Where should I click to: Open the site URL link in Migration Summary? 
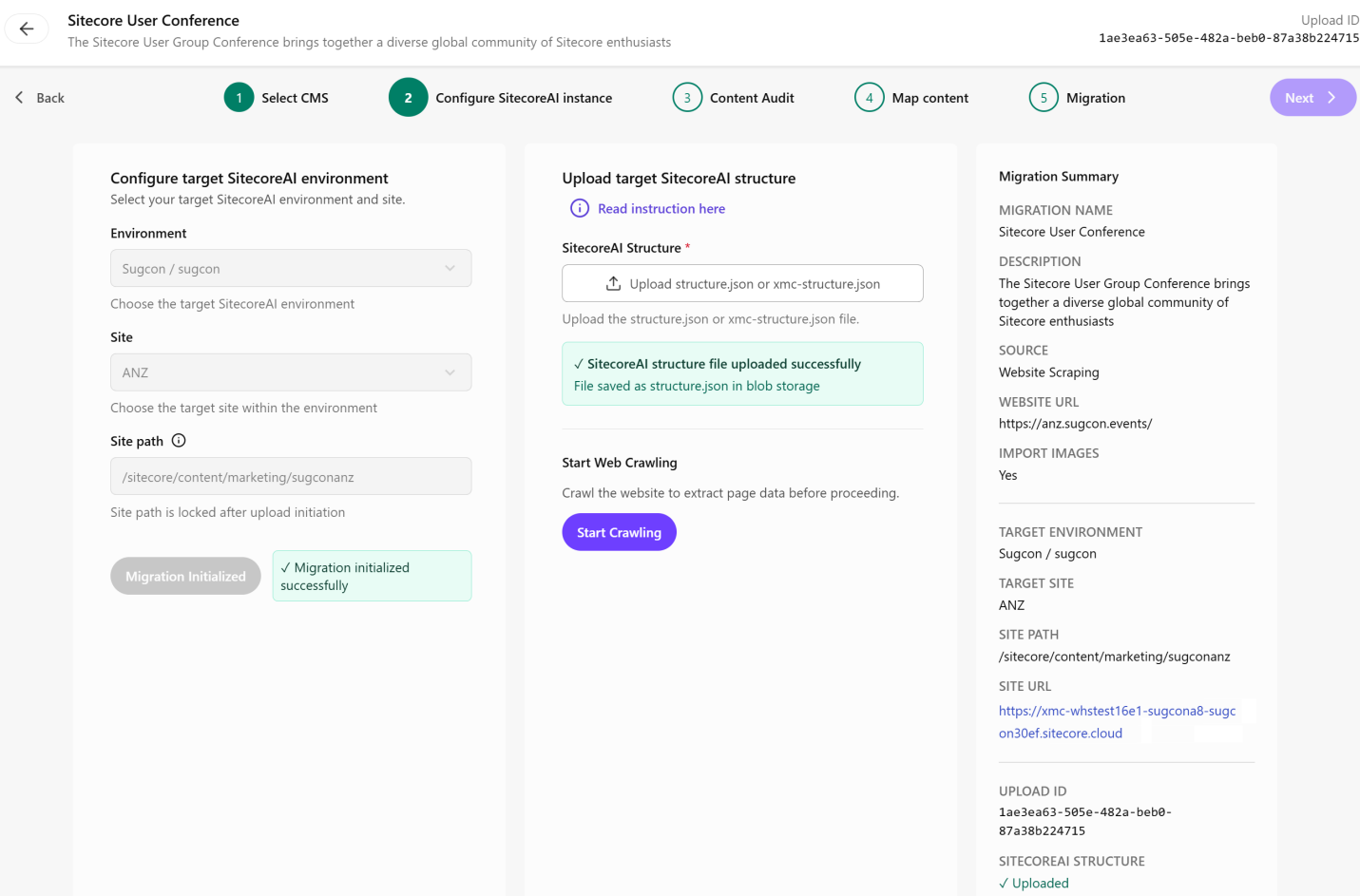1118,722
